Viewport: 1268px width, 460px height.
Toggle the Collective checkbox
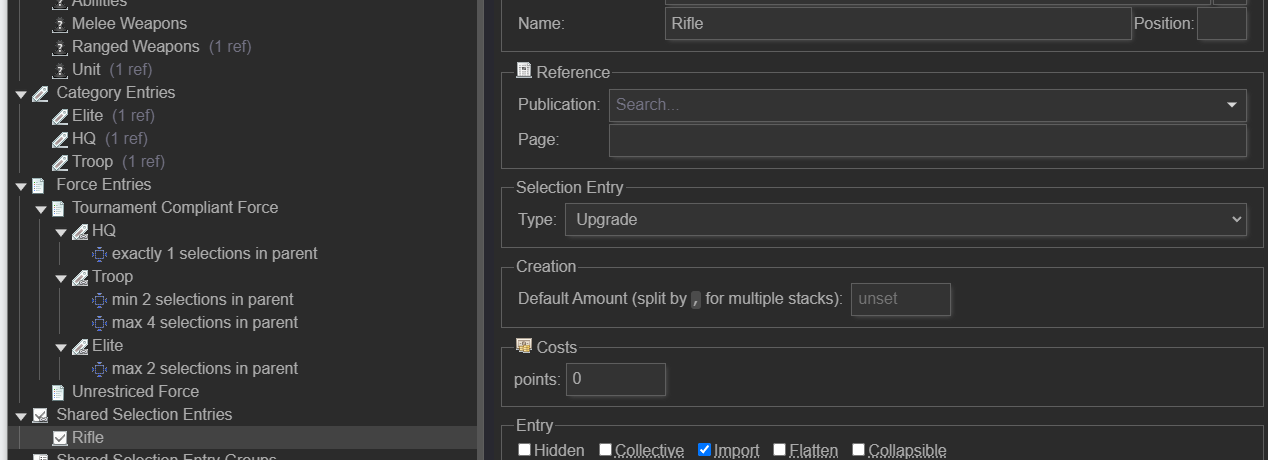coord(605,450)
